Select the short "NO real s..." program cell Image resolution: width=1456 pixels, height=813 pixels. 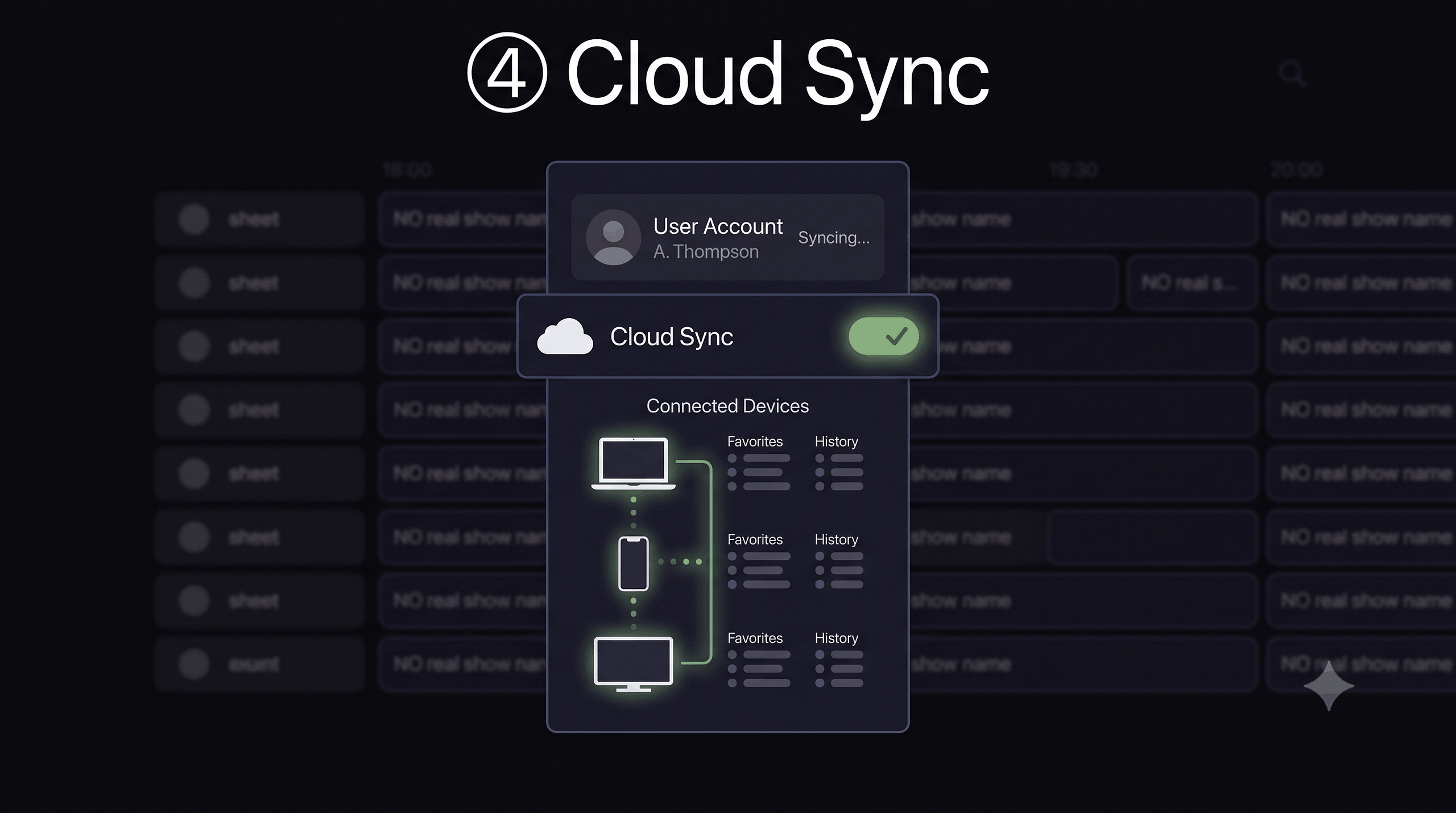(x=1192, y=283)
